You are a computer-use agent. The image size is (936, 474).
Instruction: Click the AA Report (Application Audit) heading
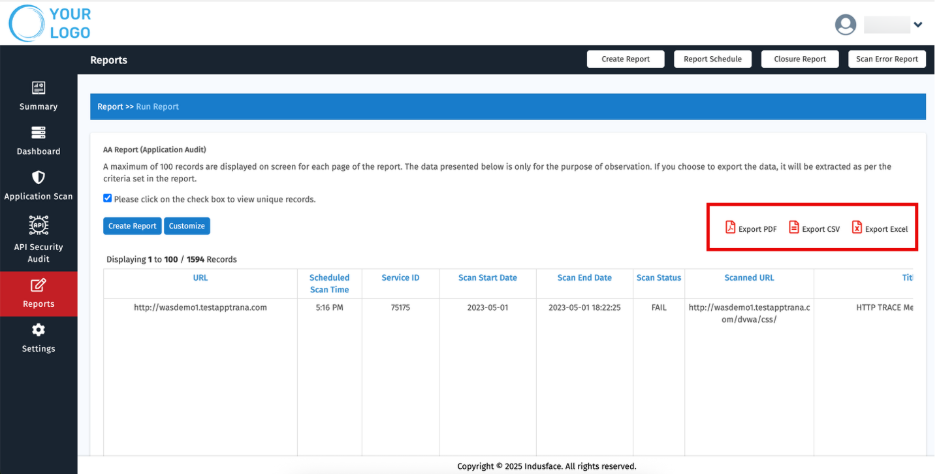(155, 150)
